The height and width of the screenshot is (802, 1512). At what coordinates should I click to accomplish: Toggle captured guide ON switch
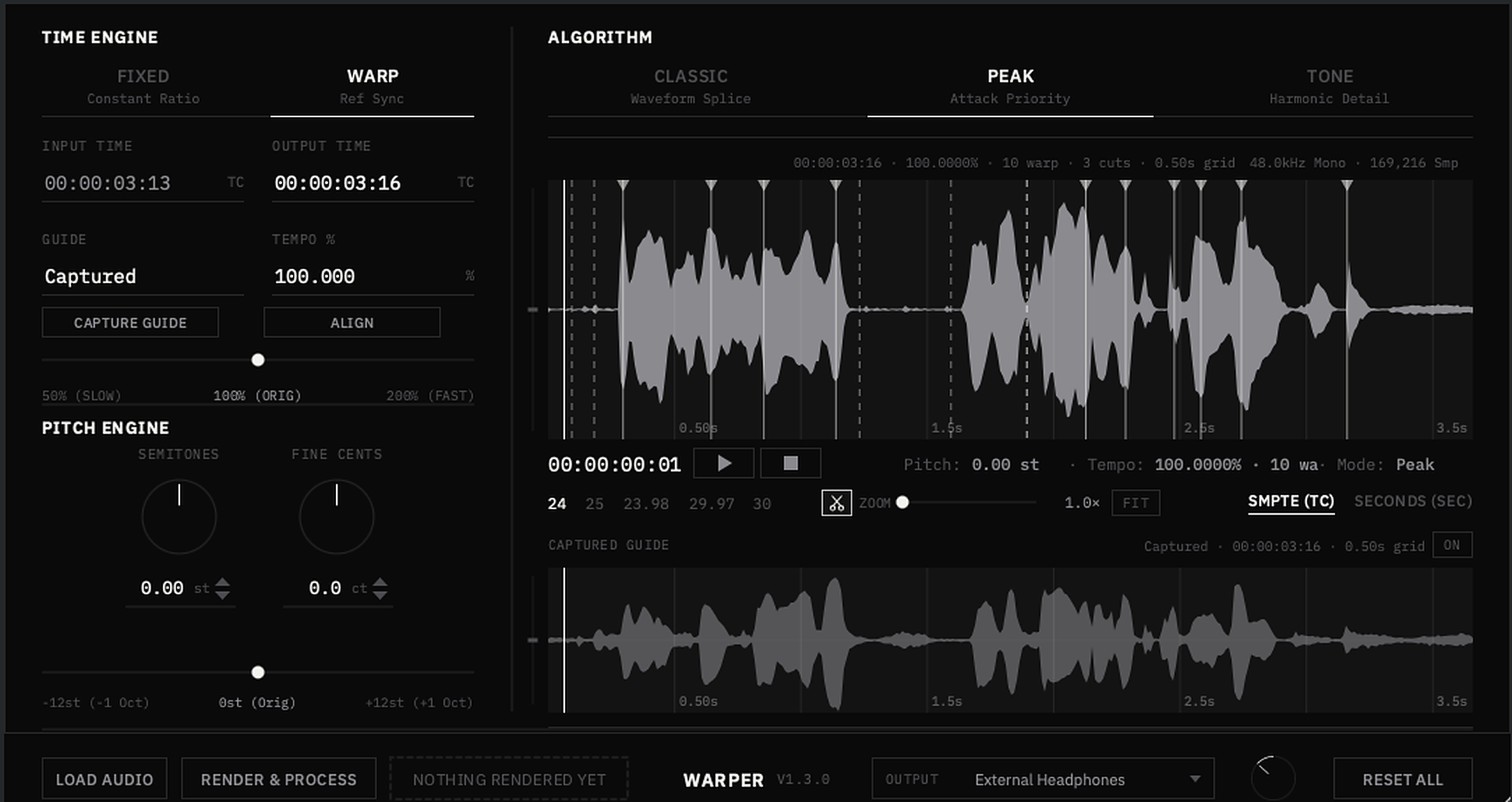1452,545
